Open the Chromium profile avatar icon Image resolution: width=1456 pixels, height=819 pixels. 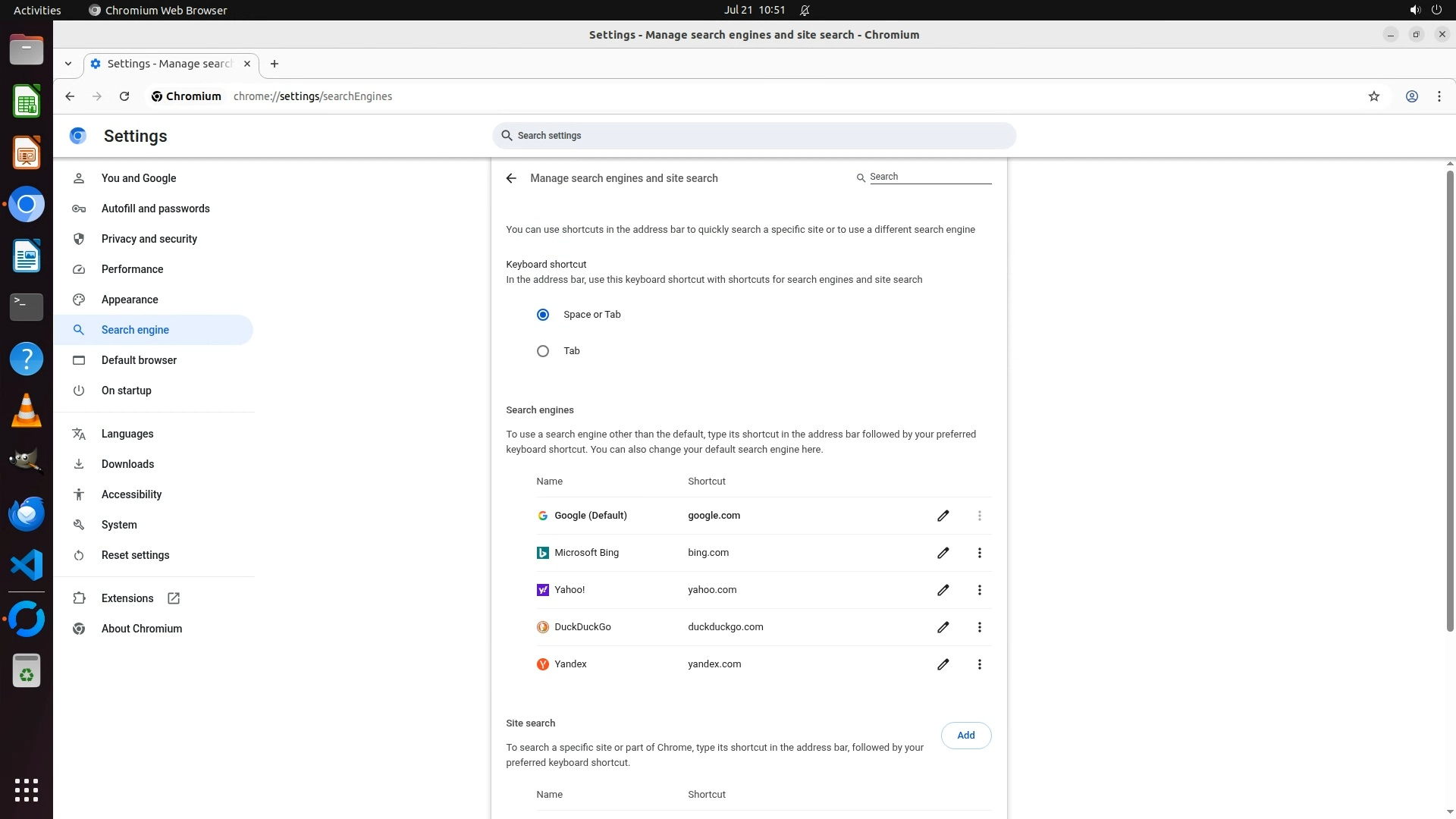click(1411, 96)
